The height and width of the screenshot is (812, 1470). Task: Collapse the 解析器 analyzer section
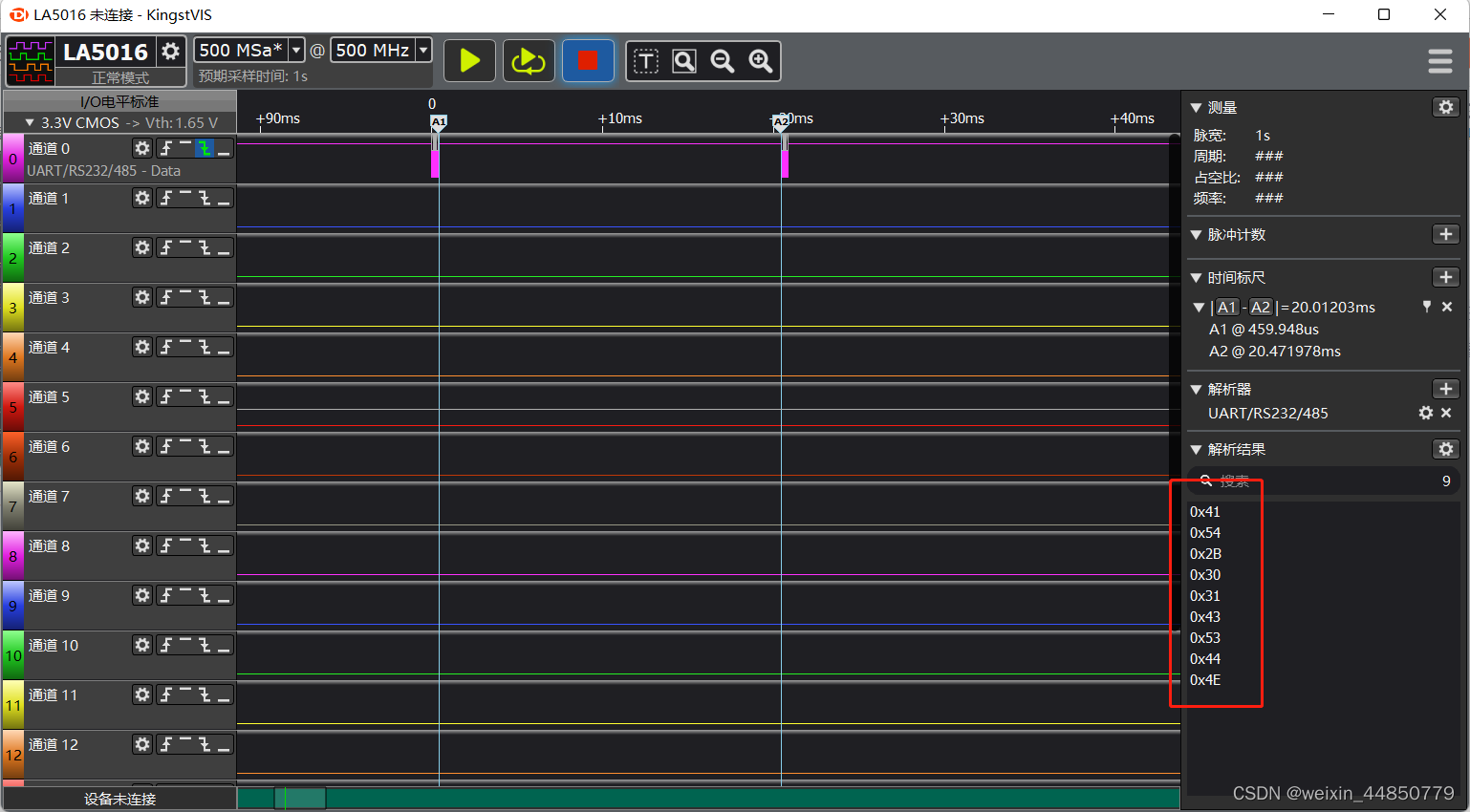point(1196,390)
